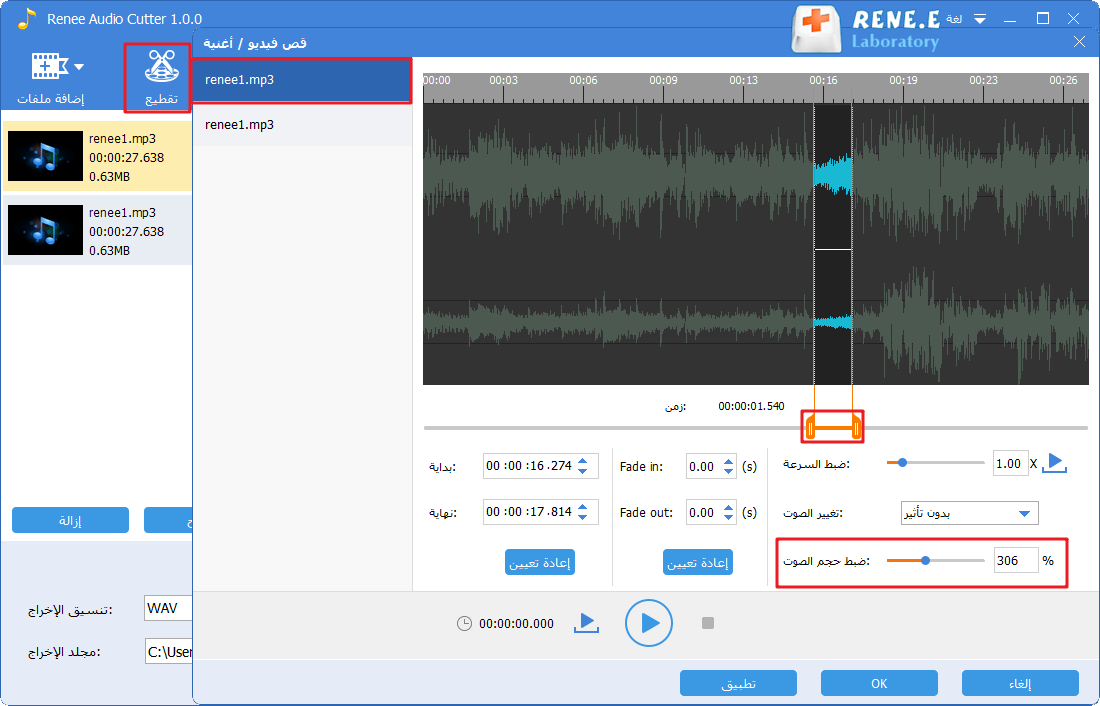This screenshot has width=1100, height=706.
Task: Select second renee1.mp3 in the cutter file list
Action: (x=302, y=125)
